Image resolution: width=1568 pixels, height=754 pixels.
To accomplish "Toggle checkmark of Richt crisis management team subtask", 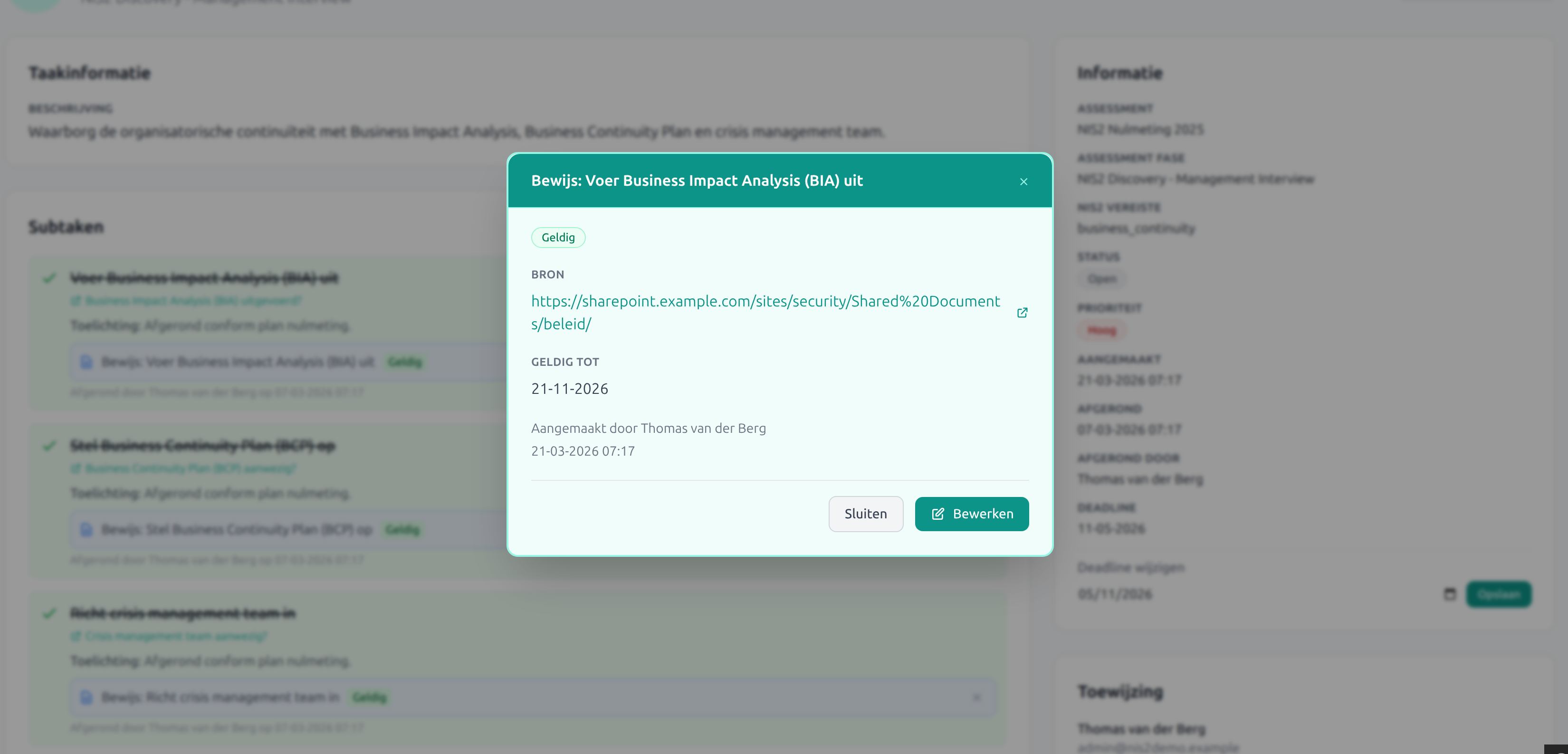I will [49, 613].
